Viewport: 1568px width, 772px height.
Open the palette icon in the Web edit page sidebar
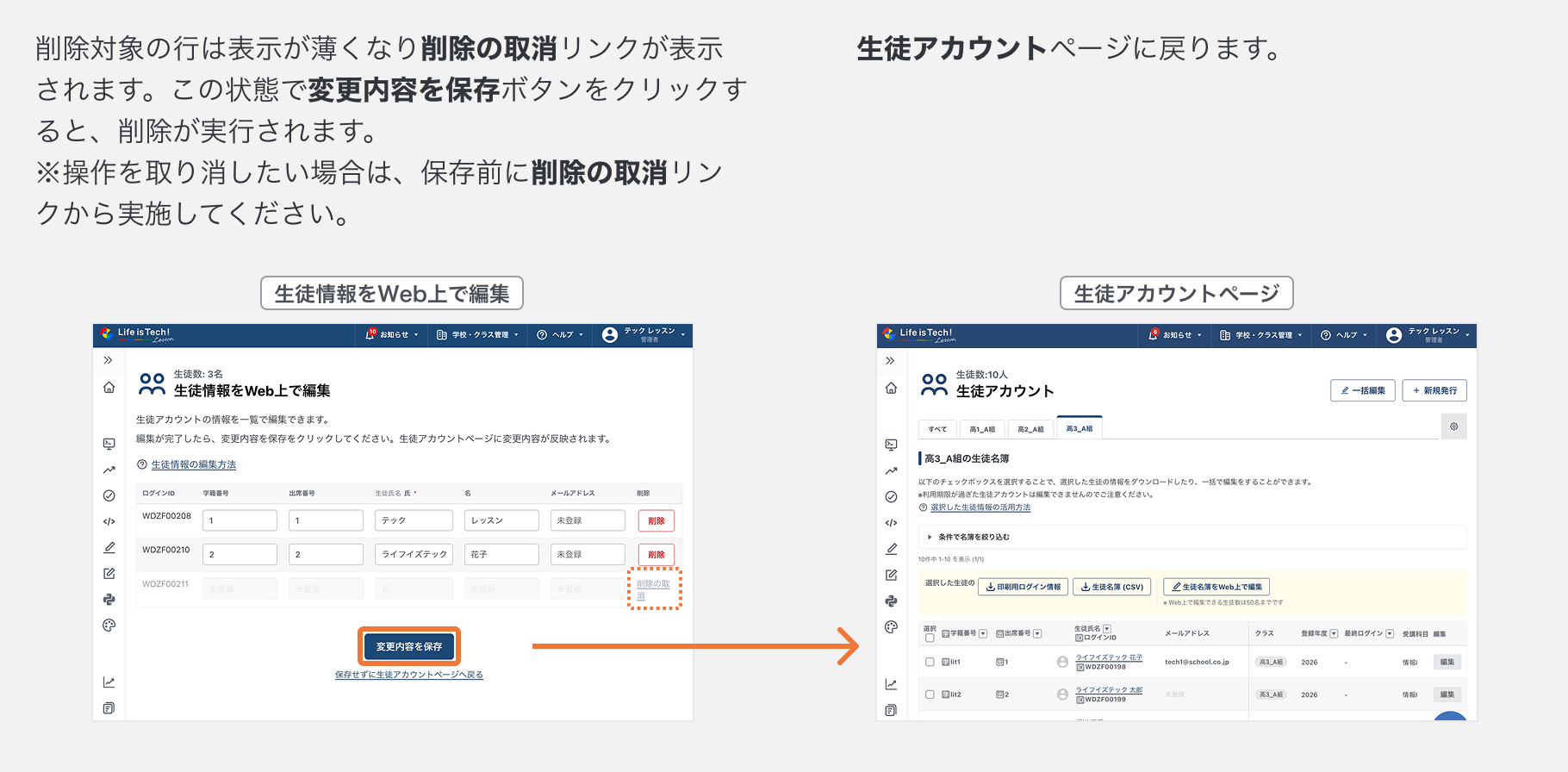click(109, 626)
